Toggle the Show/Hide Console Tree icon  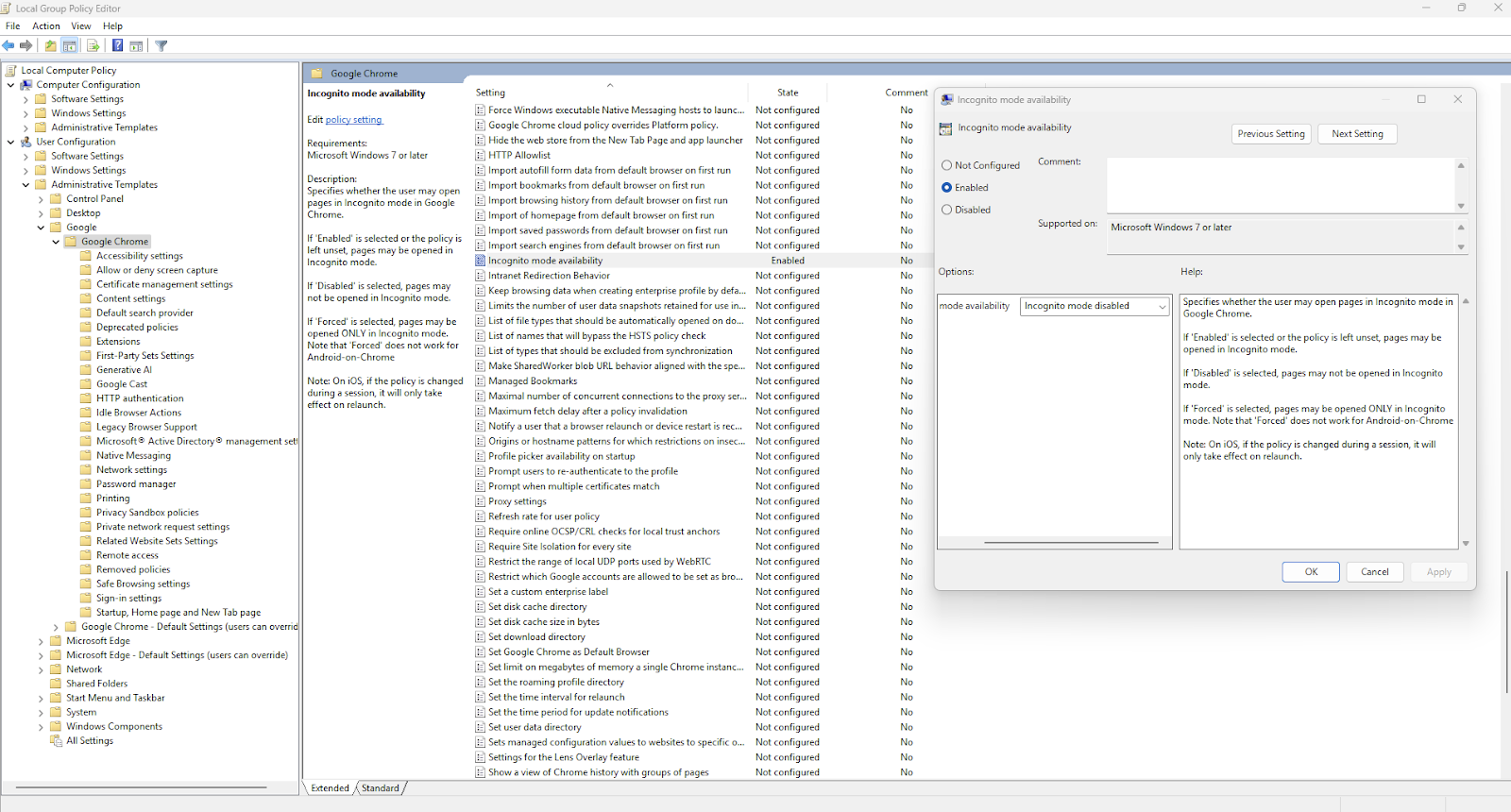tap(70, 45)
